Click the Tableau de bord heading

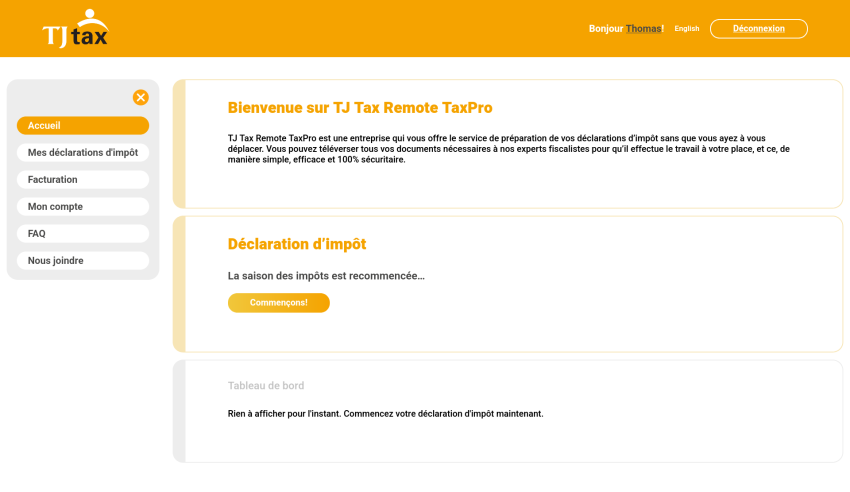click(266, 386)
